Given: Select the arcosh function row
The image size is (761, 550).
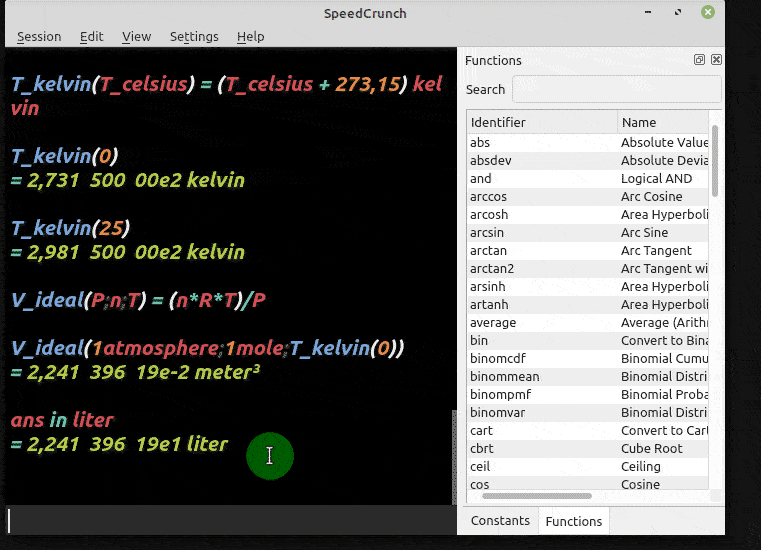Looking at the screenshot, I should click(x=588, y=215).
